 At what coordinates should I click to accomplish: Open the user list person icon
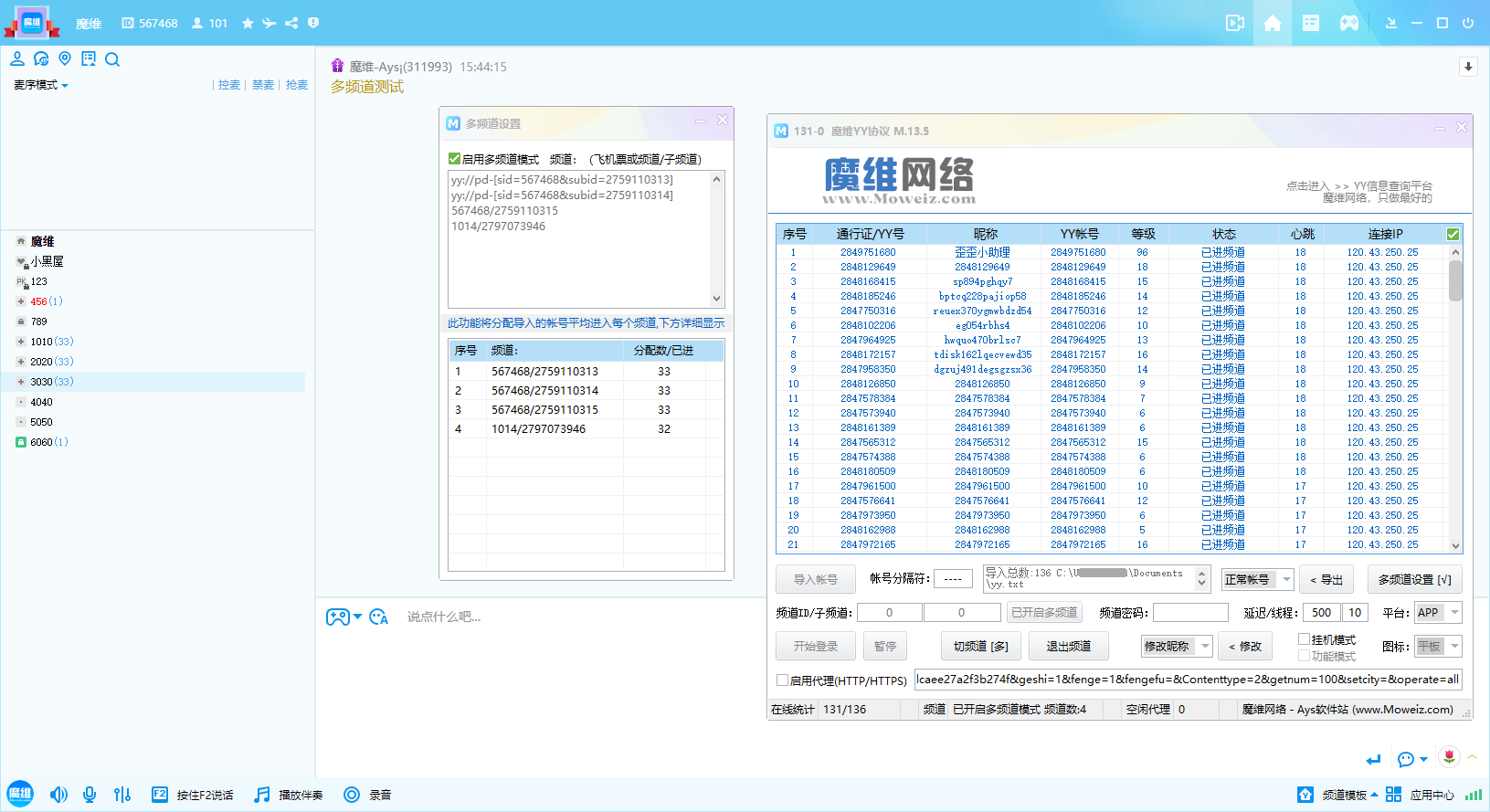click(x=17, y=59)
